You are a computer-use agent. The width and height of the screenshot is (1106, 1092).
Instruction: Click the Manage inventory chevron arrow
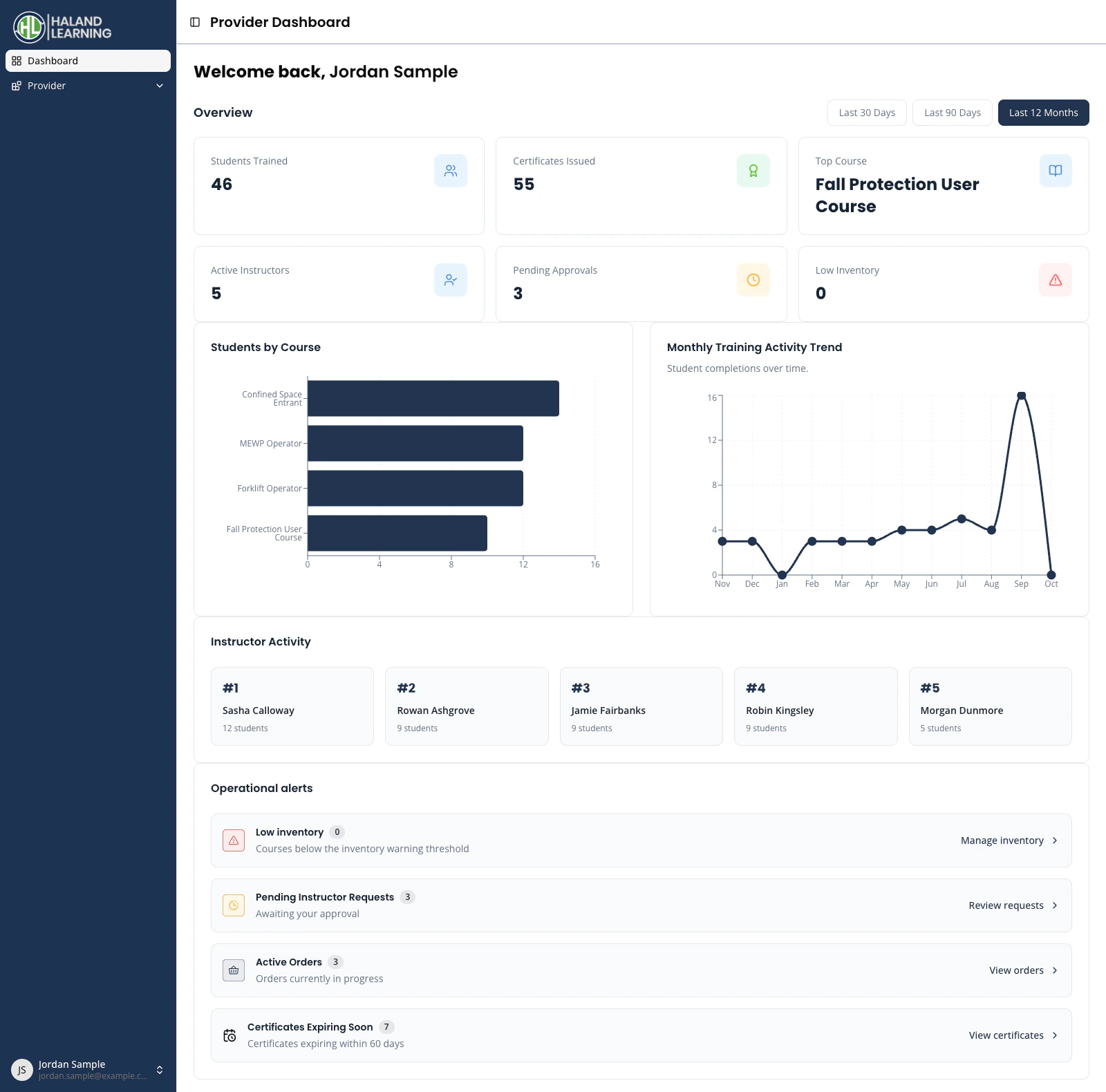coord(1055,840)
